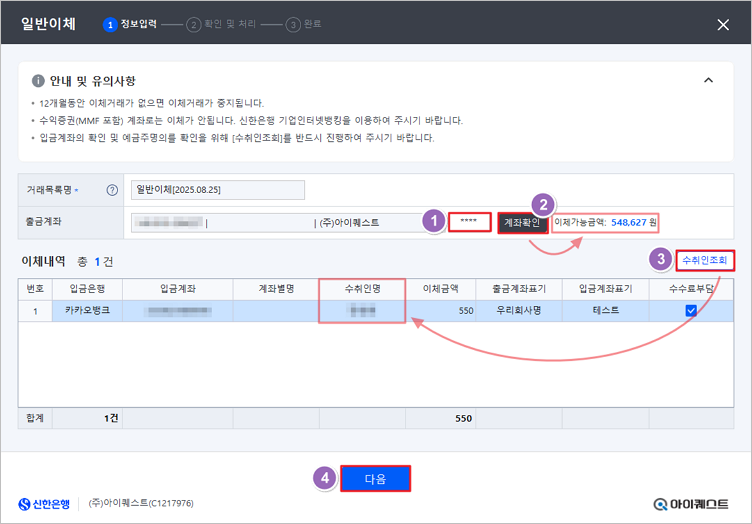Click the account password field with asterisks
This screenshot has height=524, width=752.
(468, 221)
